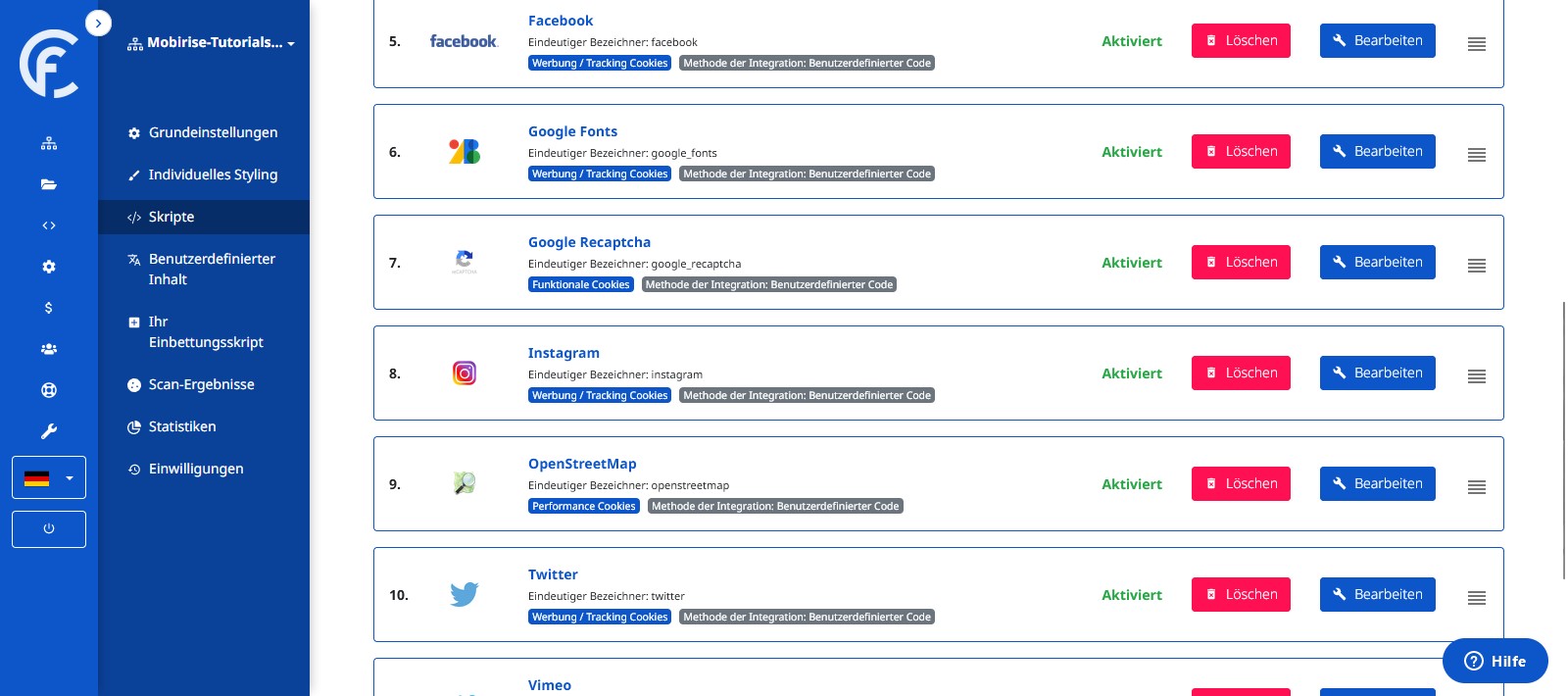
Task: Edit the Instagram script entry
Action: click(1377, 373)
